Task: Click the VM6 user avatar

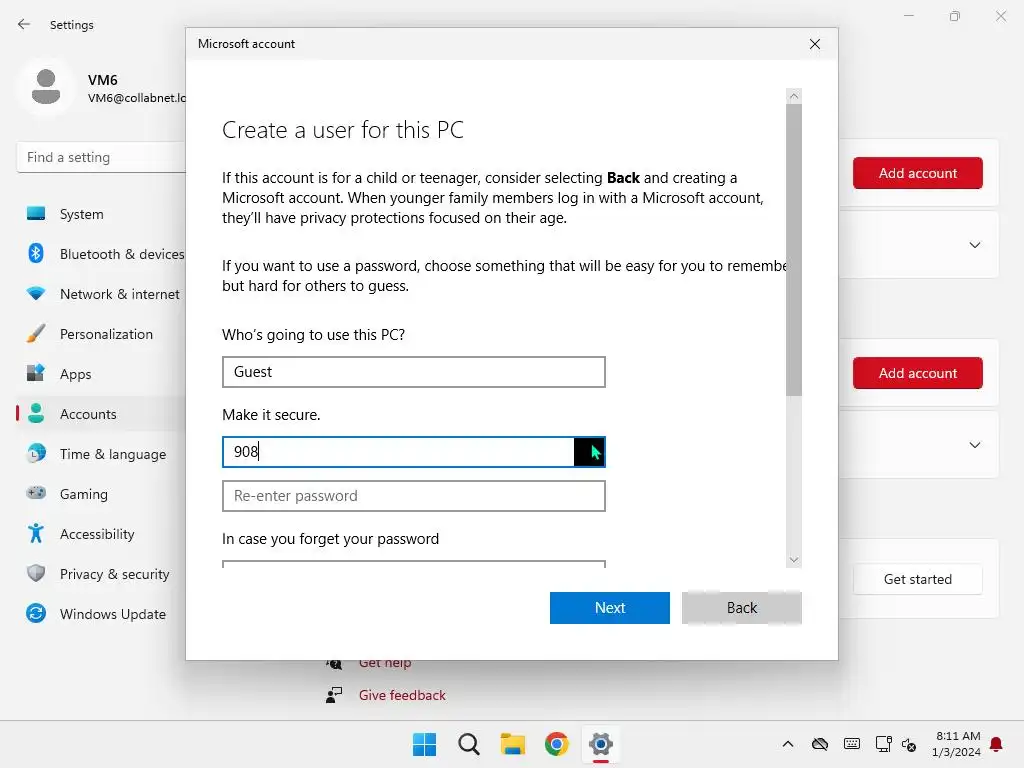Action: [x=46, y=87]
